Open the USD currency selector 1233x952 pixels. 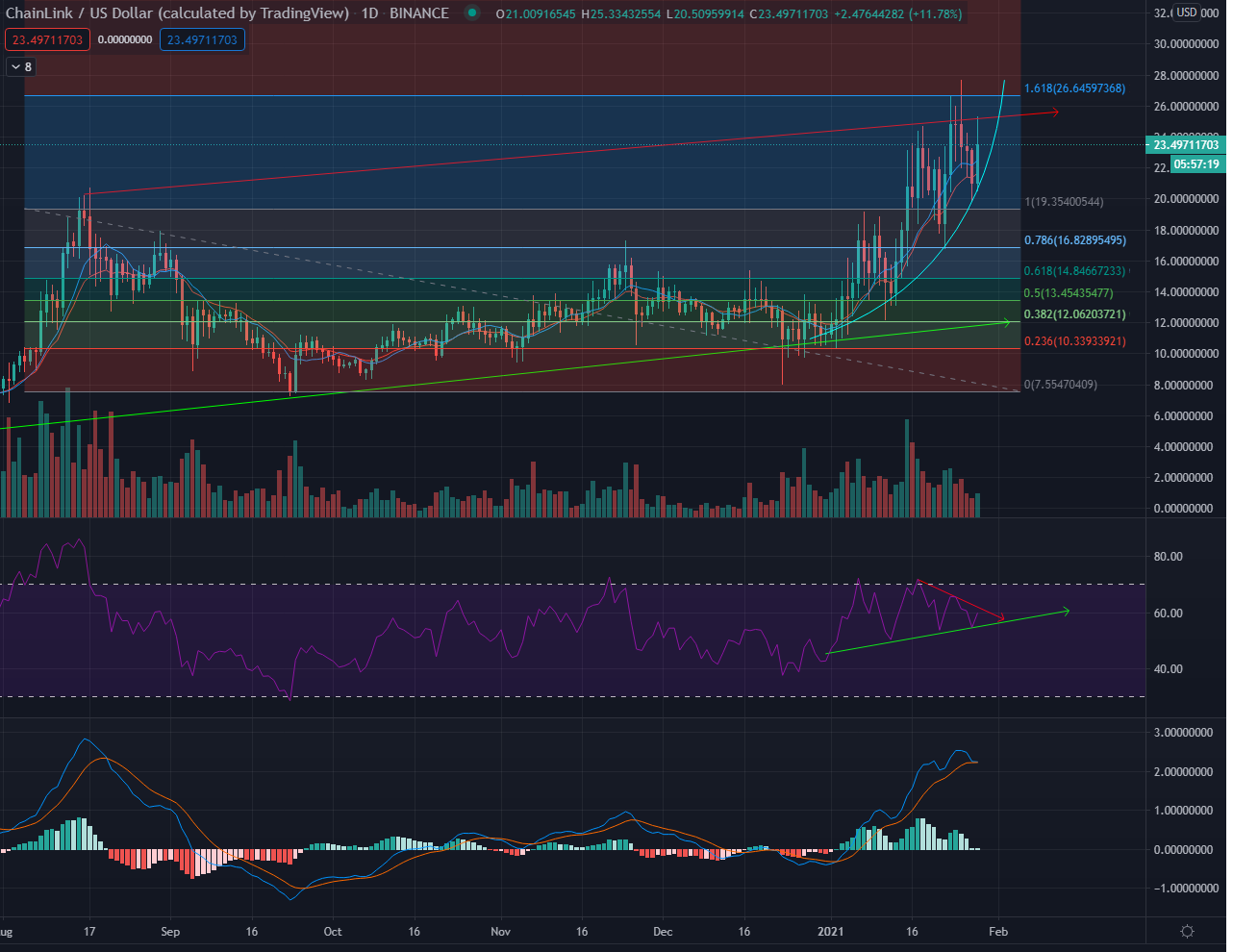tap(1187, 13)
